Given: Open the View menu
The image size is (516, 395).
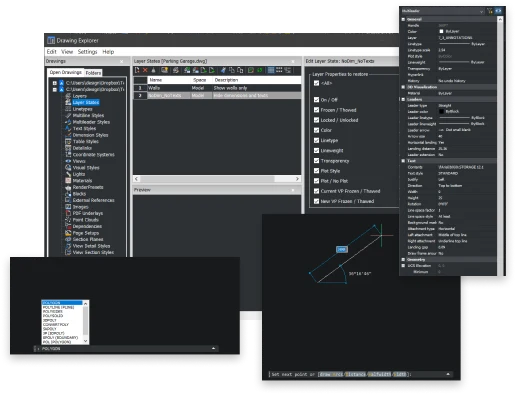Looking at the screenshot, I should click(x=67, y=52).
